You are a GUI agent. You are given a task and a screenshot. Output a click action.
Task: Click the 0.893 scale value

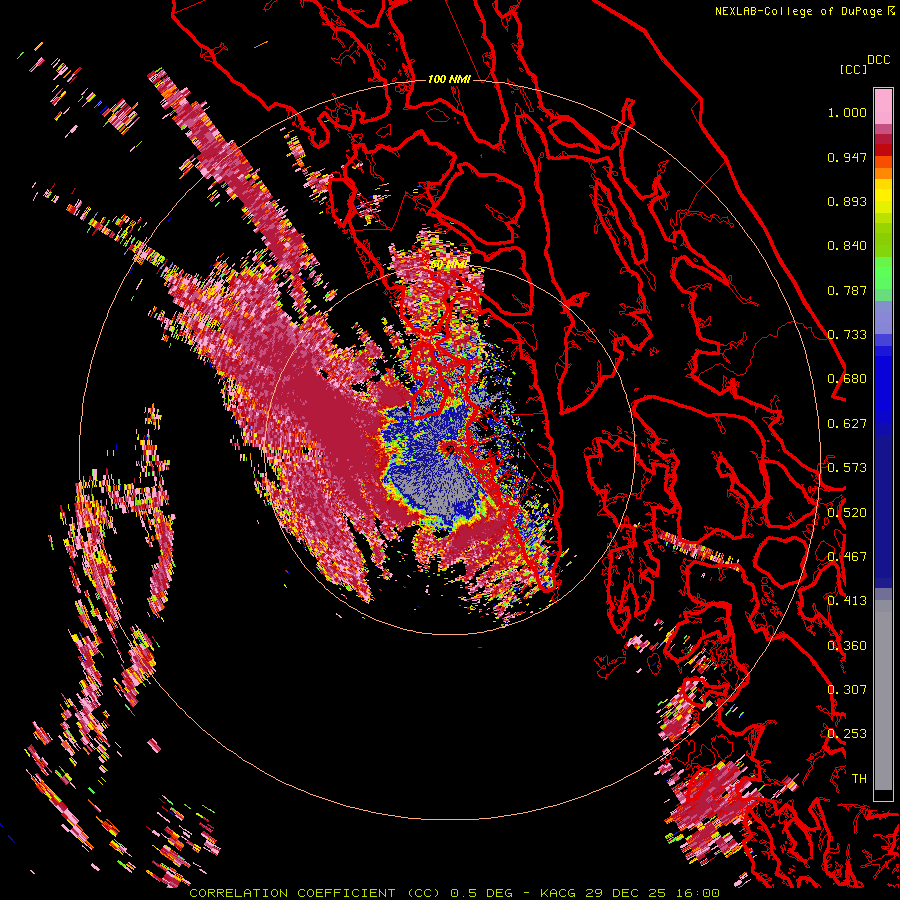[847, 201]
